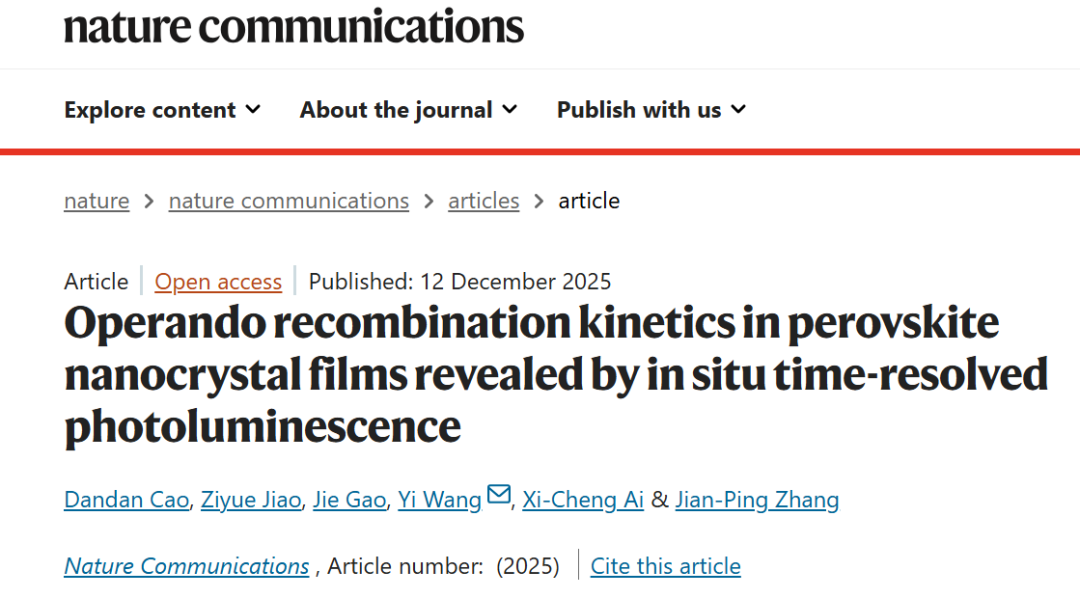
Task: Open author Xi-Cheng Ai's details
Action: coord(583,499)
